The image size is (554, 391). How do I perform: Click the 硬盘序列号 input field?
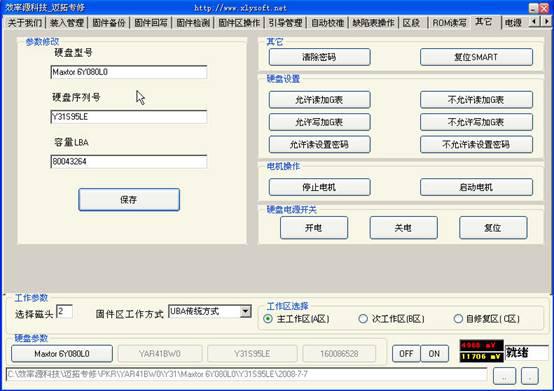129,117
